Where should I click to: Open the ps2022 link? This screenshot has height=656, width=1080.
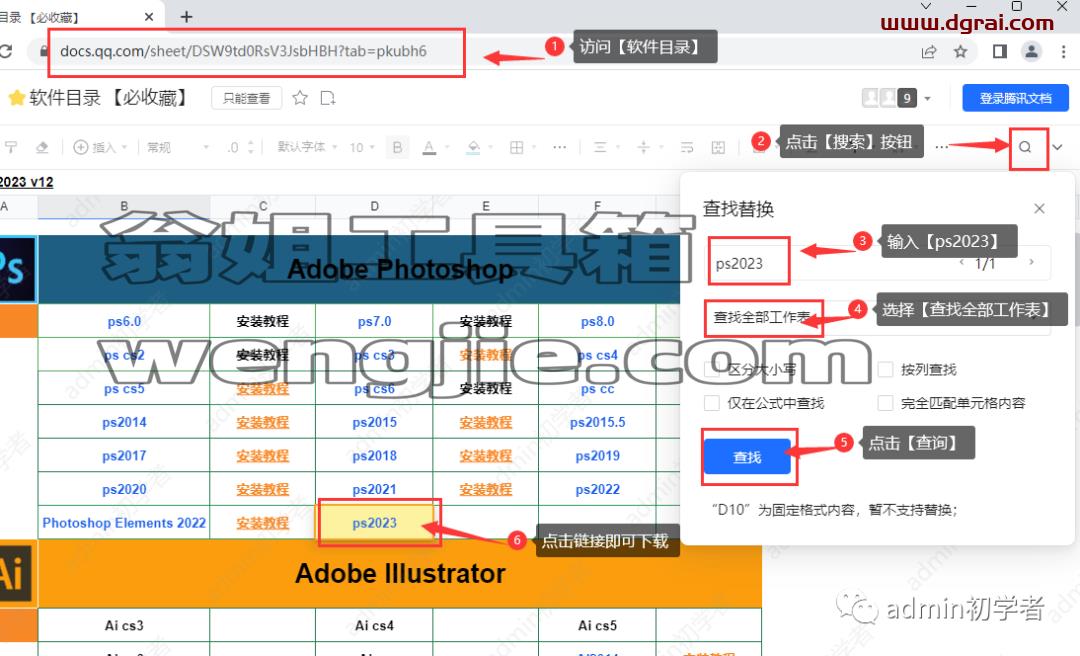(598, 489)
